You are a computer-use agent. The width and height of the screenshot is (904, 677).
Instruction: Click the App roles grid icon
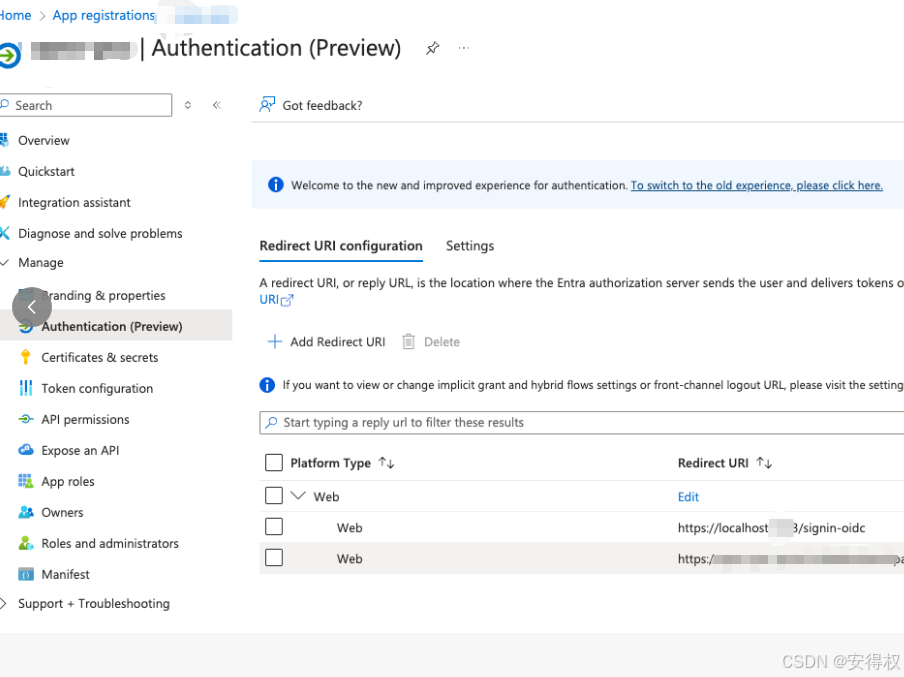coord(25,481)
